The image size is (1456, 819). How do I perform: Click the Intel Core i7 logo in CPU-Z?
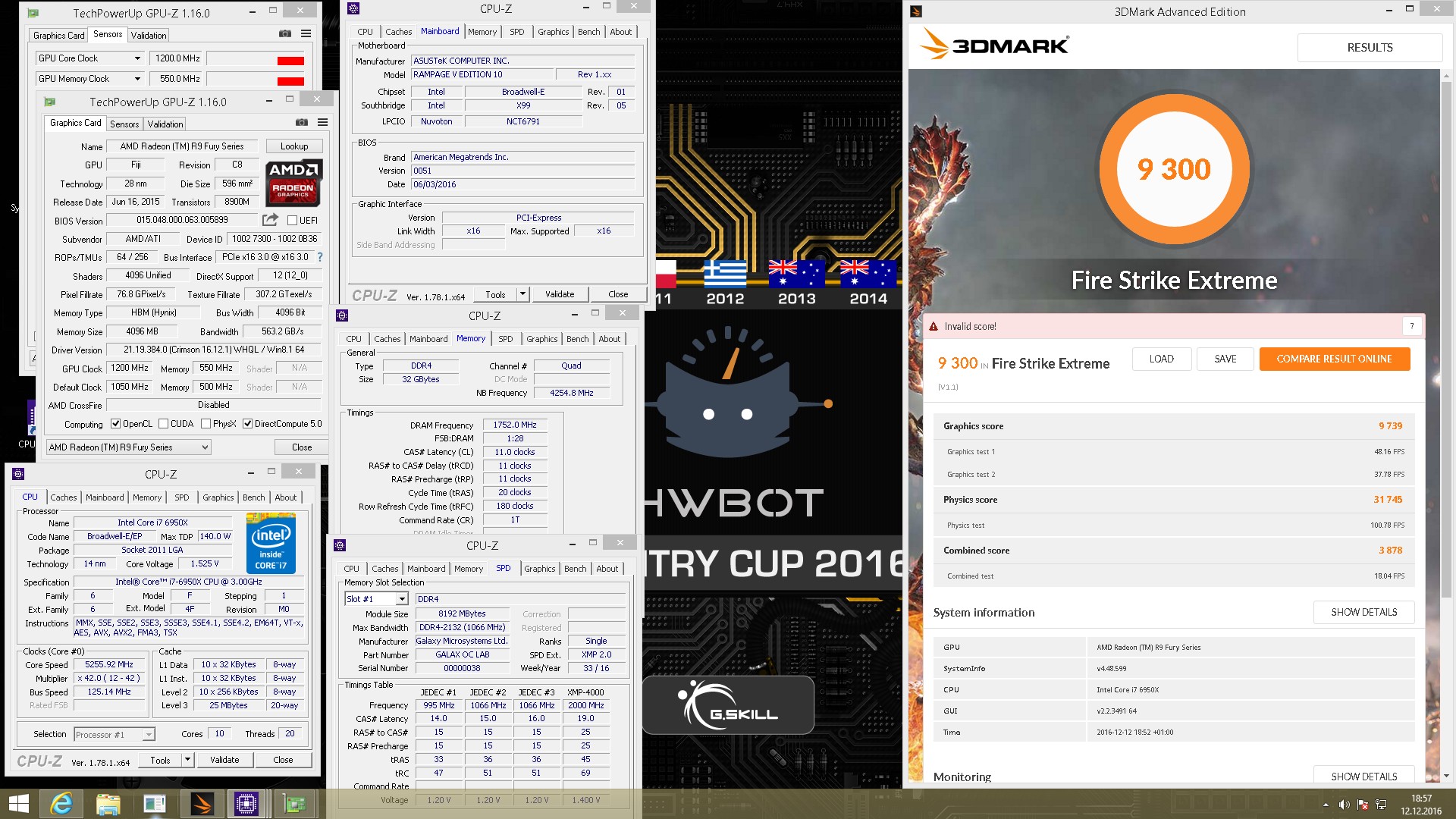tap(271, 544)
